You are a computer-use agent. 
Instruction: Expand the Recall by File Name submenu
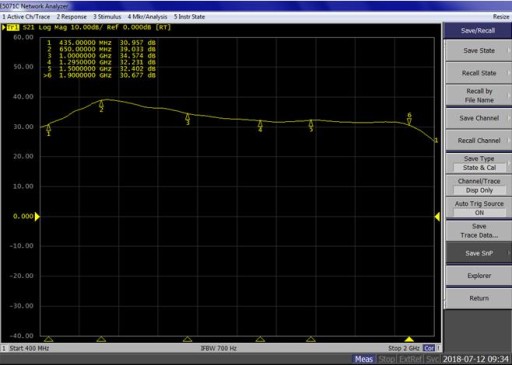click(479, 96)
